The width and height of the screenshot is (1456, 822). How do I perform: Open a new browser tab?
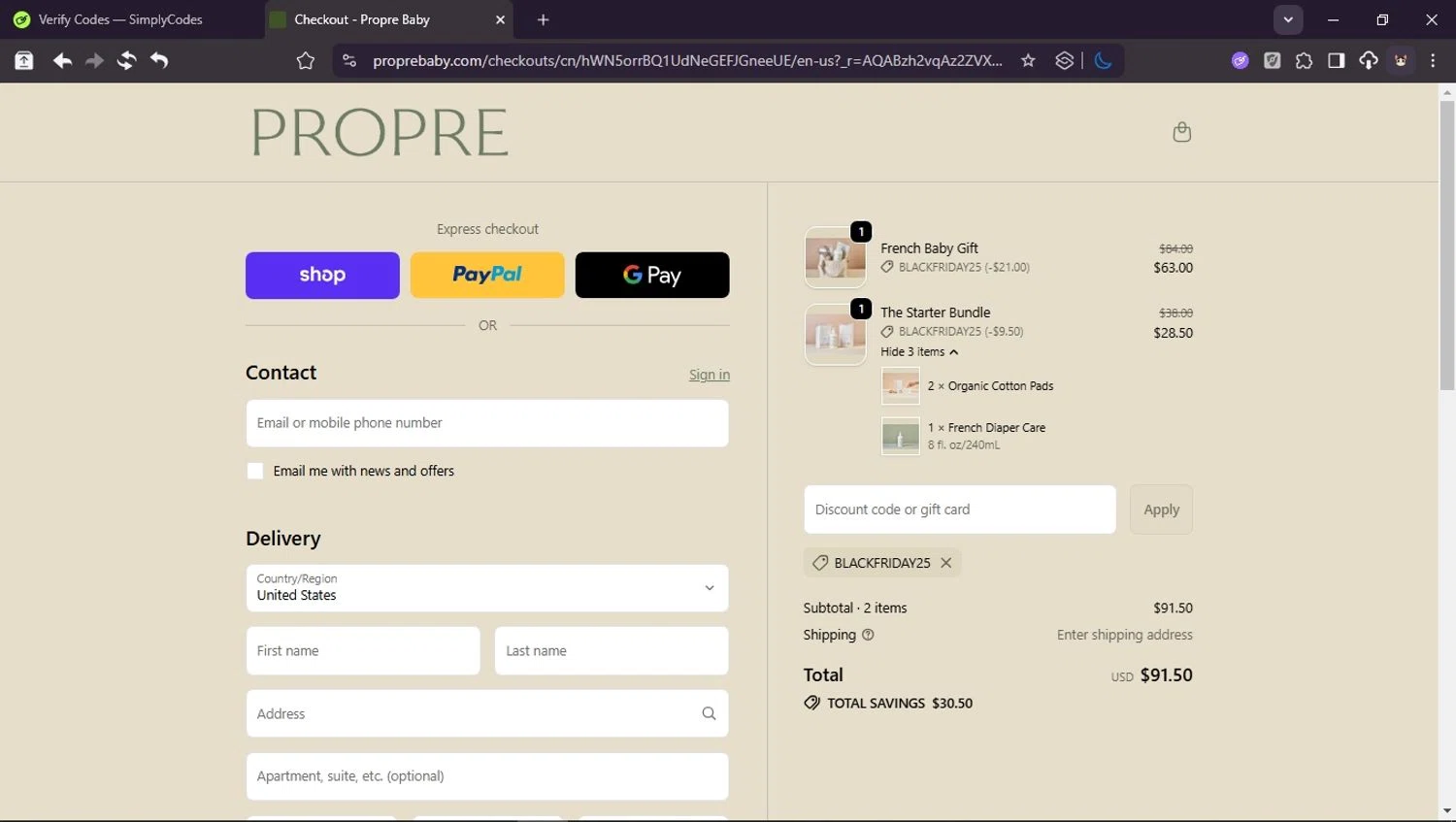543,19
